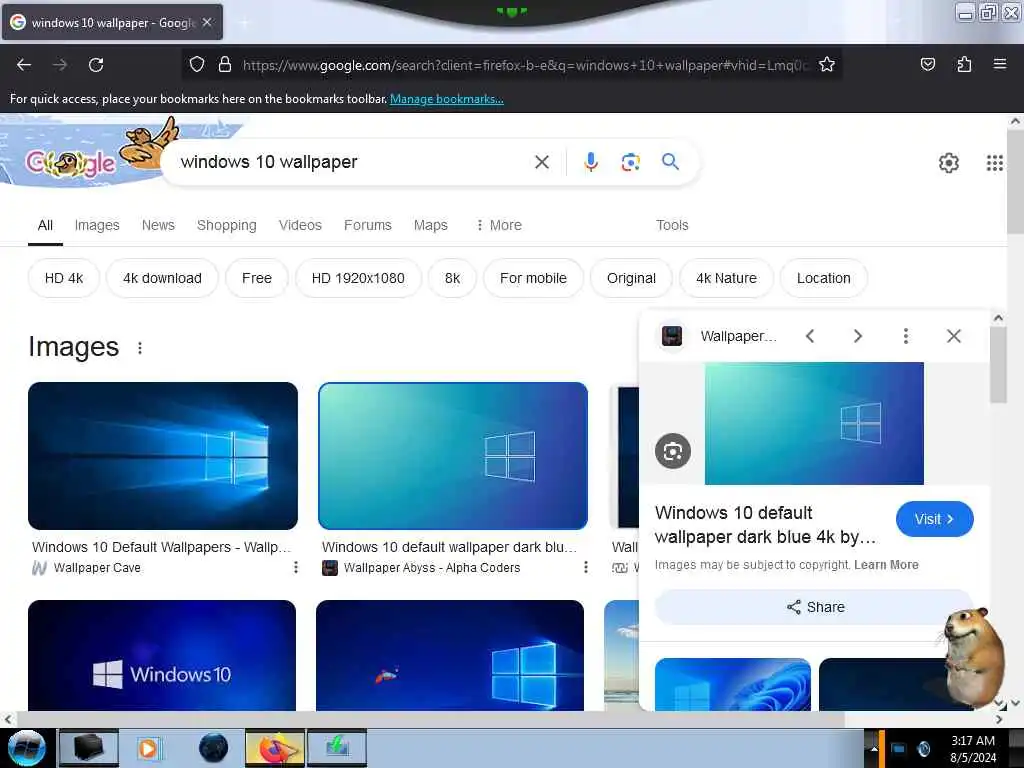Expand the More search categories menu
The image size is (1024, 768).
499,225
